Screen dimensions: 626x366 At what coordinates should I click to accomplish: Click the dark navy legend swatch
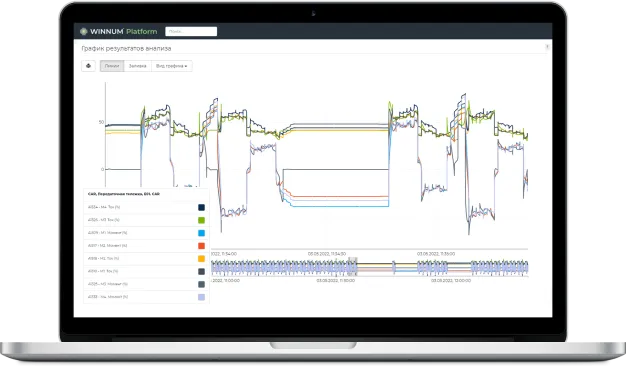point(201,207)
